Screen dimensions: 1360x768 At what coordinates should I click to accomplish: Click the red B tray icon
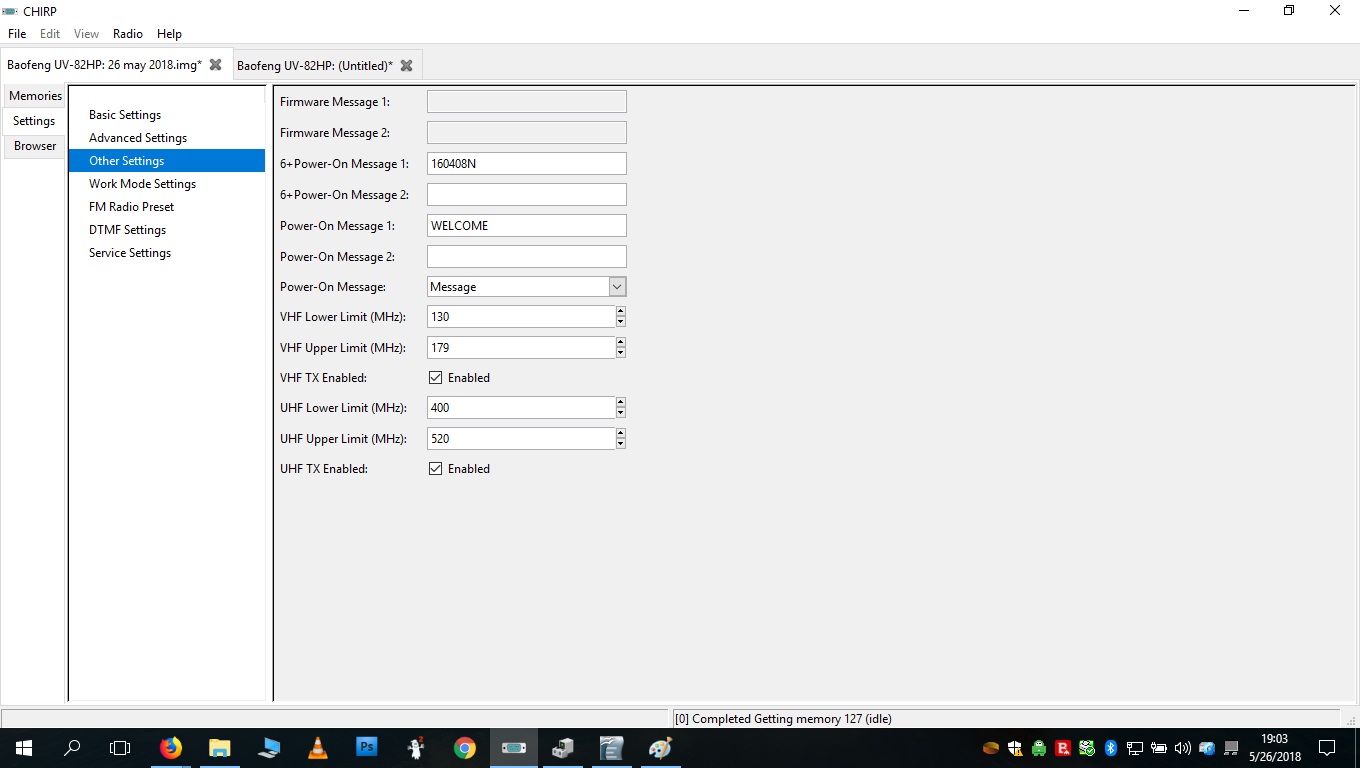point(1063,748)
